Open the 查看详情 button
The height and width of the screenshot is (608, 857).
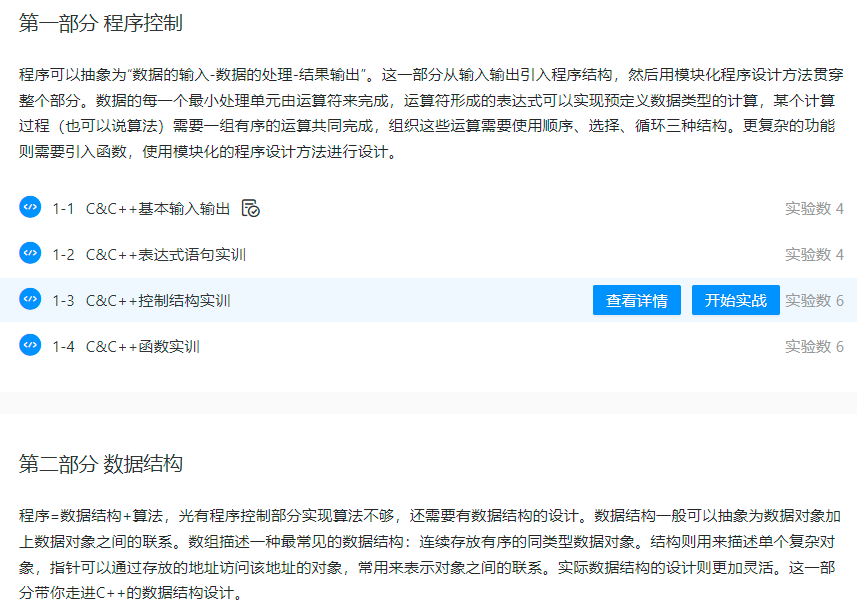(637, 300)
